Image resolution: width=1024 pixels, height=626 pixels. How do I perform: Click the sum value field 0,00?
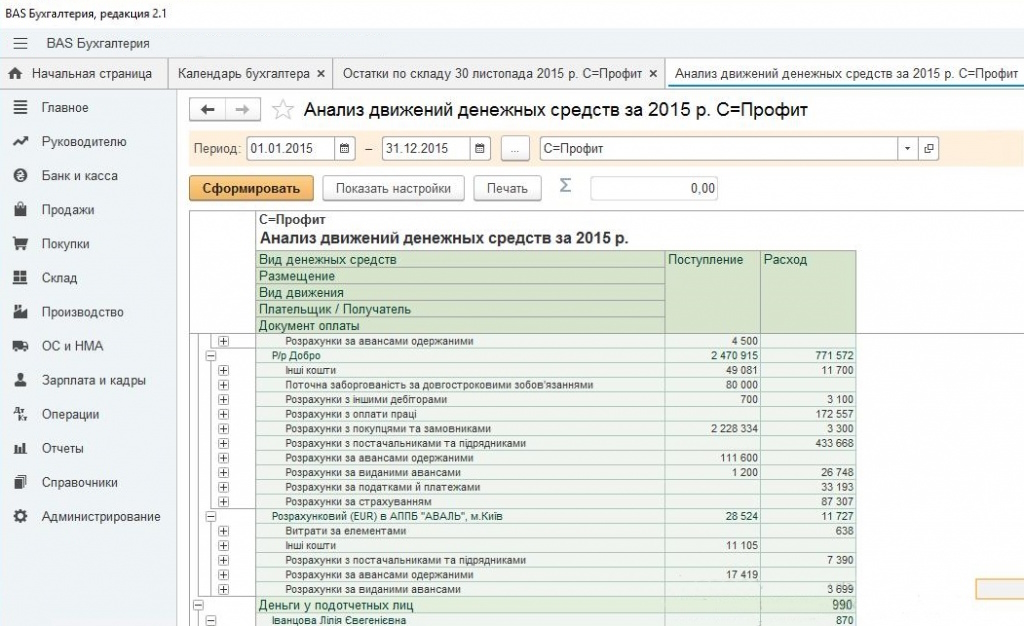tap(654, 189)
